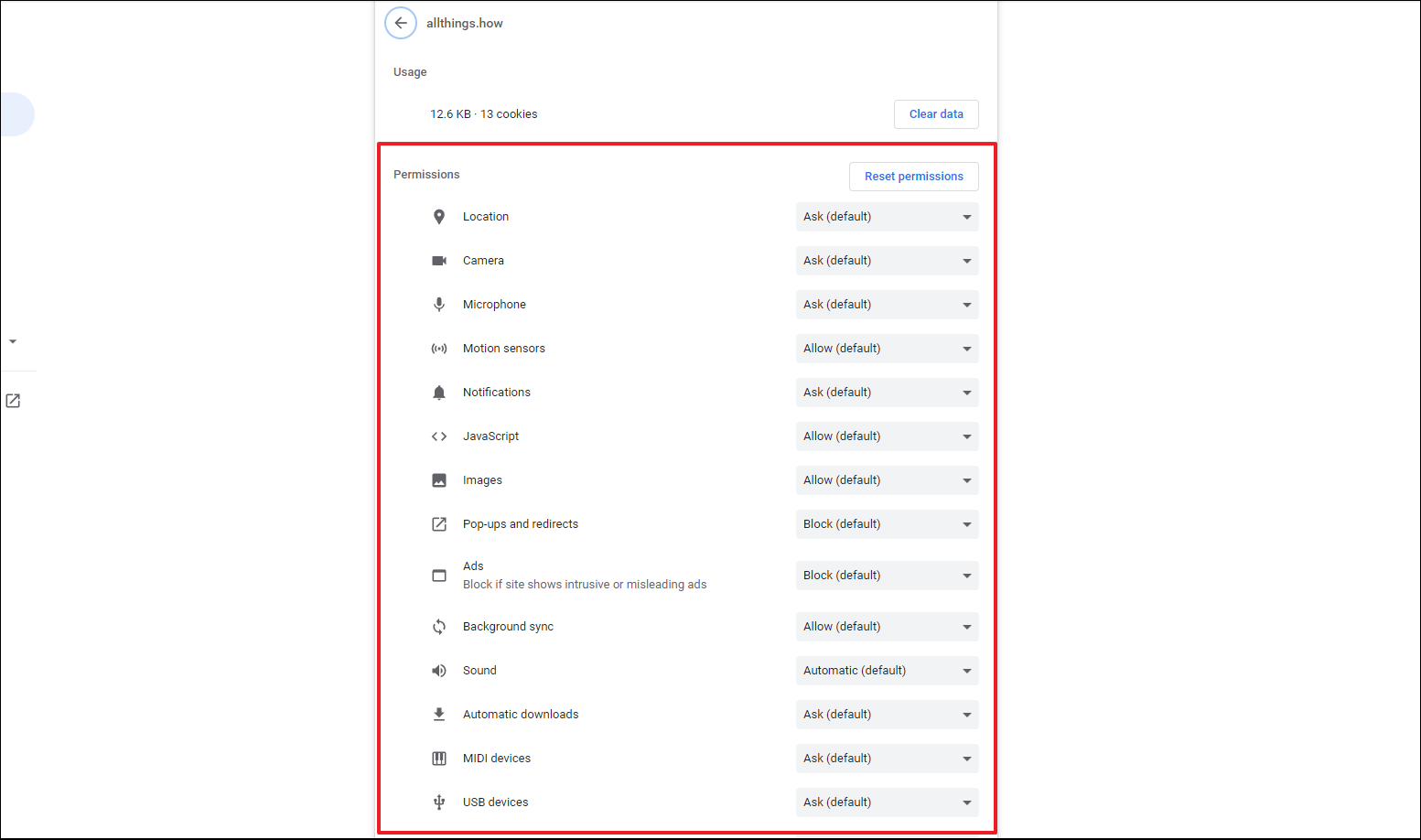The width and height of the screenshot is (1421, 840).
Task: Open the Location permission dropdown
Action: 886,217
